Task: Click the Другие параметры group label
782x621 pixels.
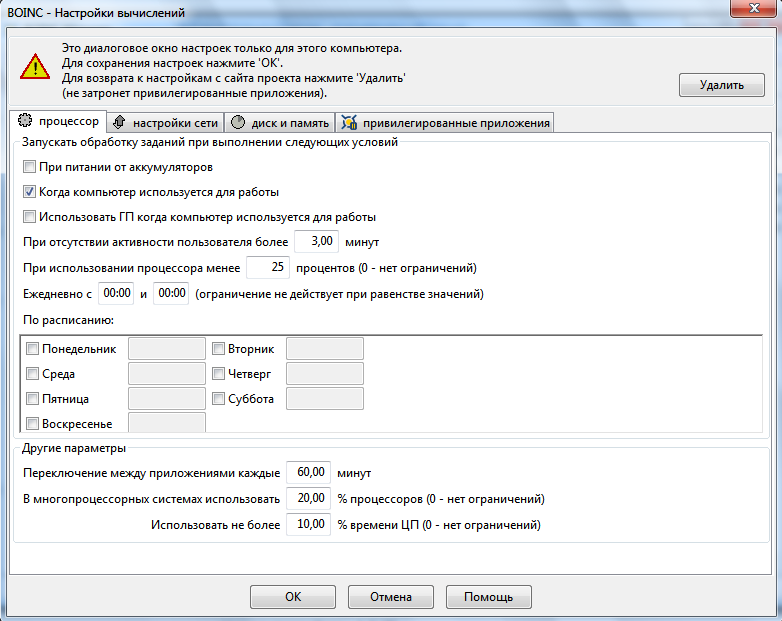Action: tap(74, 448)
